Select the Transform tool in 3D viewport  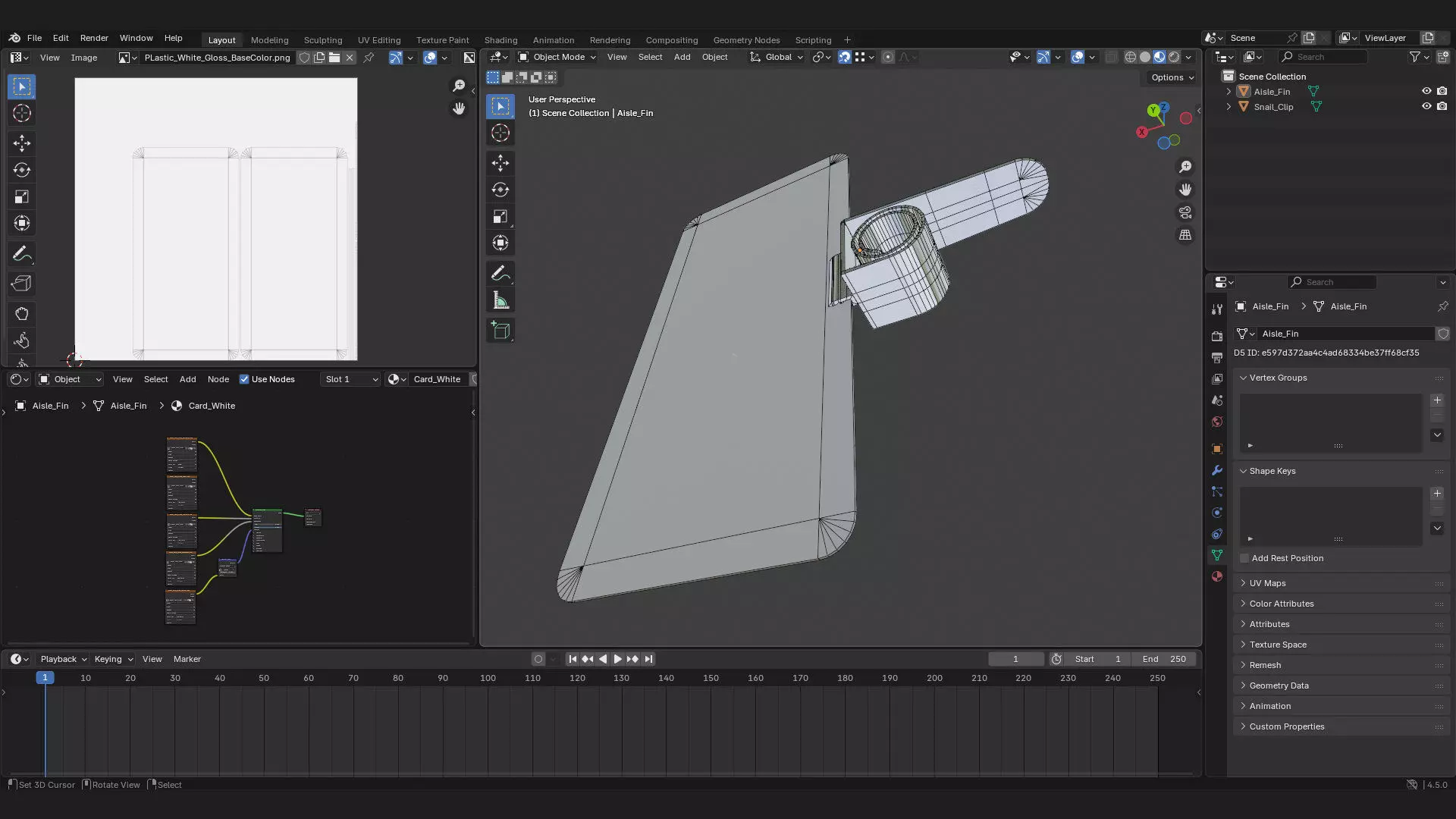500,243
